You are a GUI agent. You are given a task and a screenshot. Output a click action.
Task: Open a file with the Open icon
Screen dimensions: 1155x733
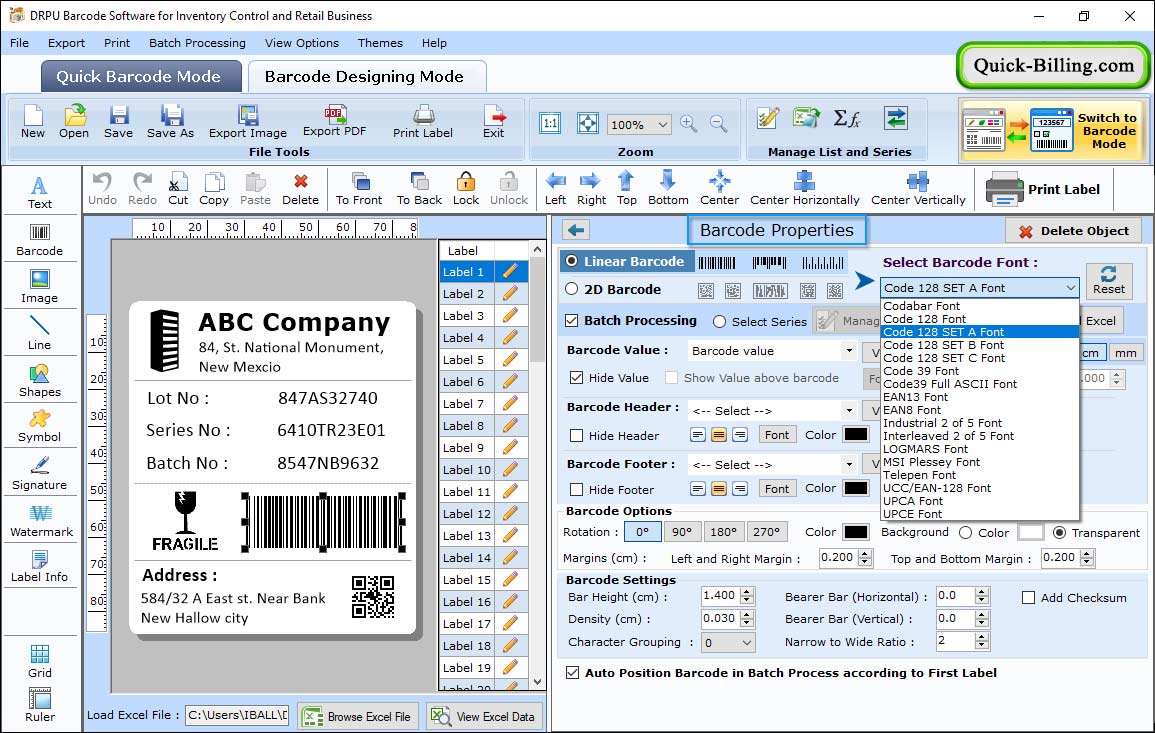pos(74,122)
